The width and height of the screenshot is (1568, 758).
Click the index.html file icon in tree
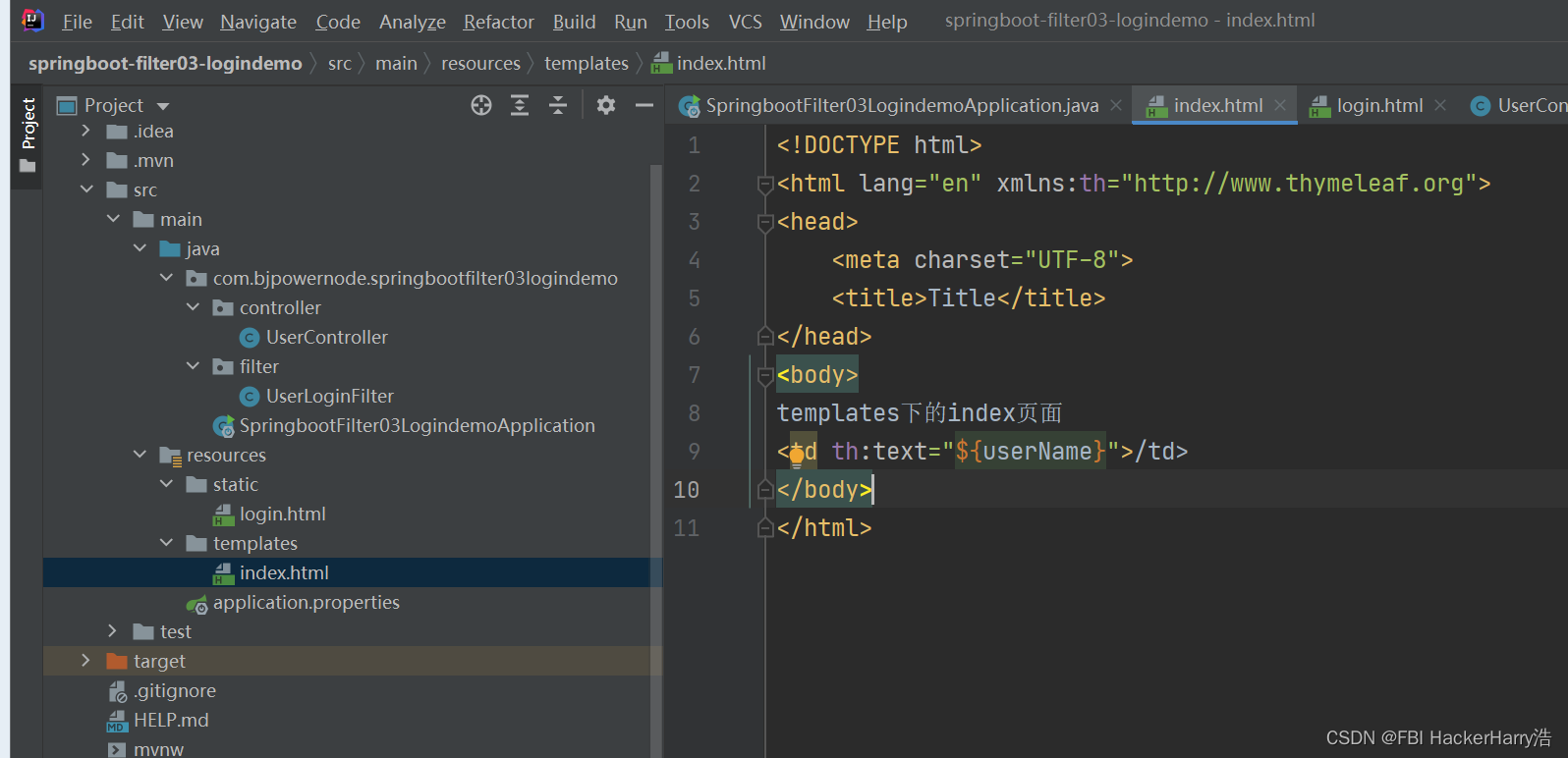(x=224, y=573)
